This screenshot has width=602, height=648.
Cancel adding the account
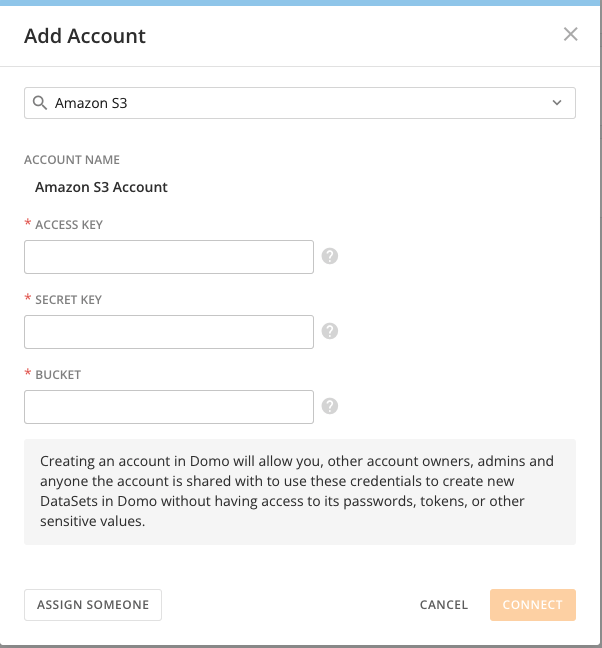pyautogui.click(x=444, y=605)
